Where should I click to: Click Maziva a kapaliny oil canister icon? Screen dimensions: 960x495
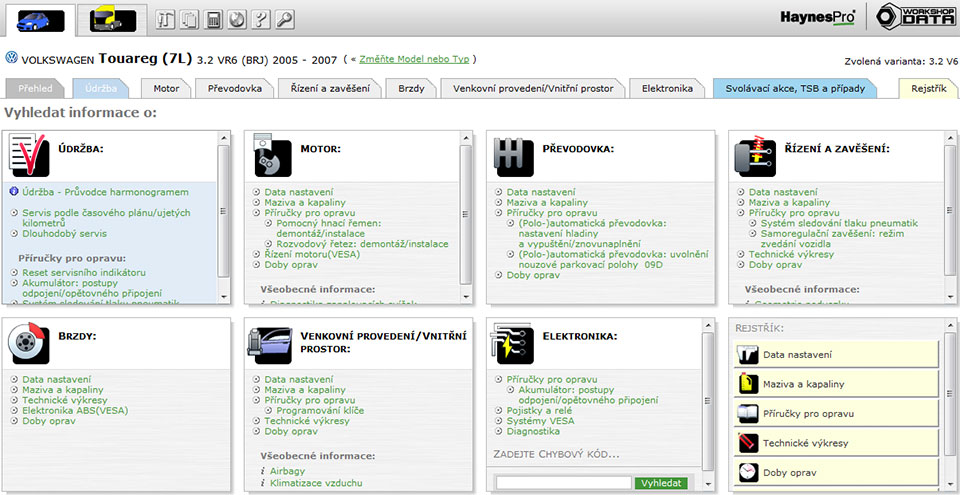point(748,384)
